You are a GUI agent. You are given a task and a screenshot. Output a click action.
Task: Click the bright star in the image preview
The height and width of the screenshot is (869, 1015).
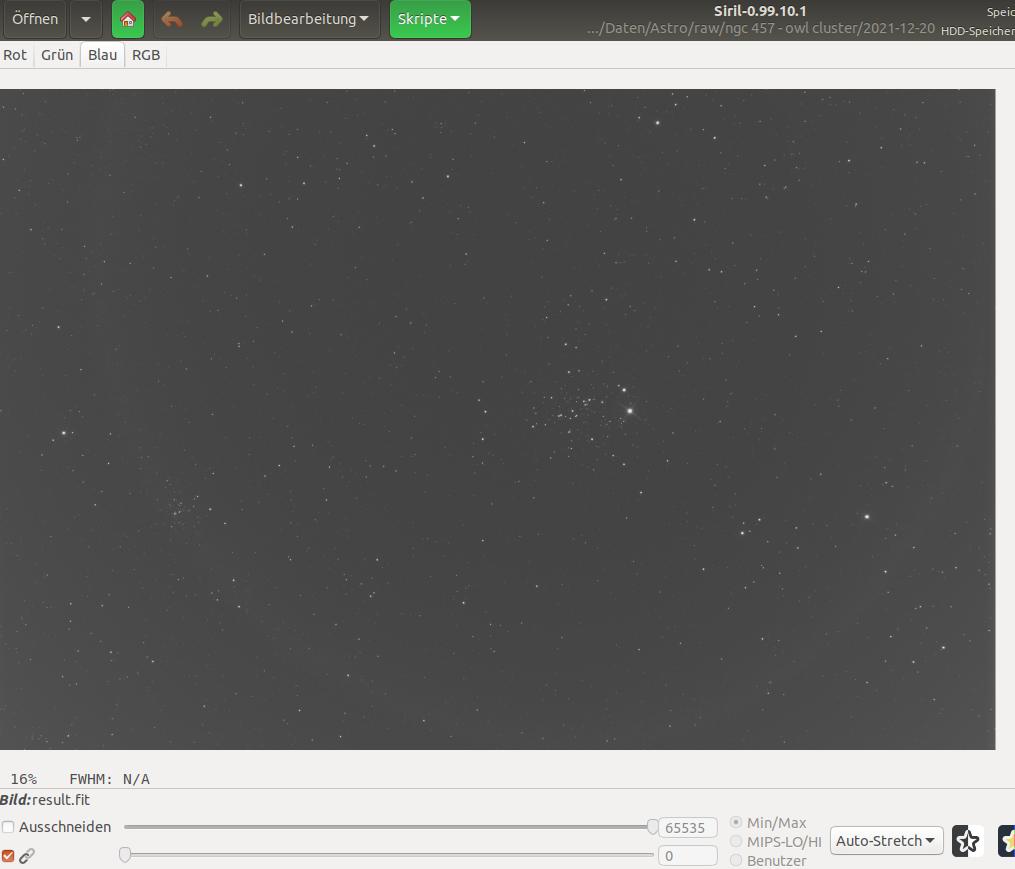coord(630,411)
